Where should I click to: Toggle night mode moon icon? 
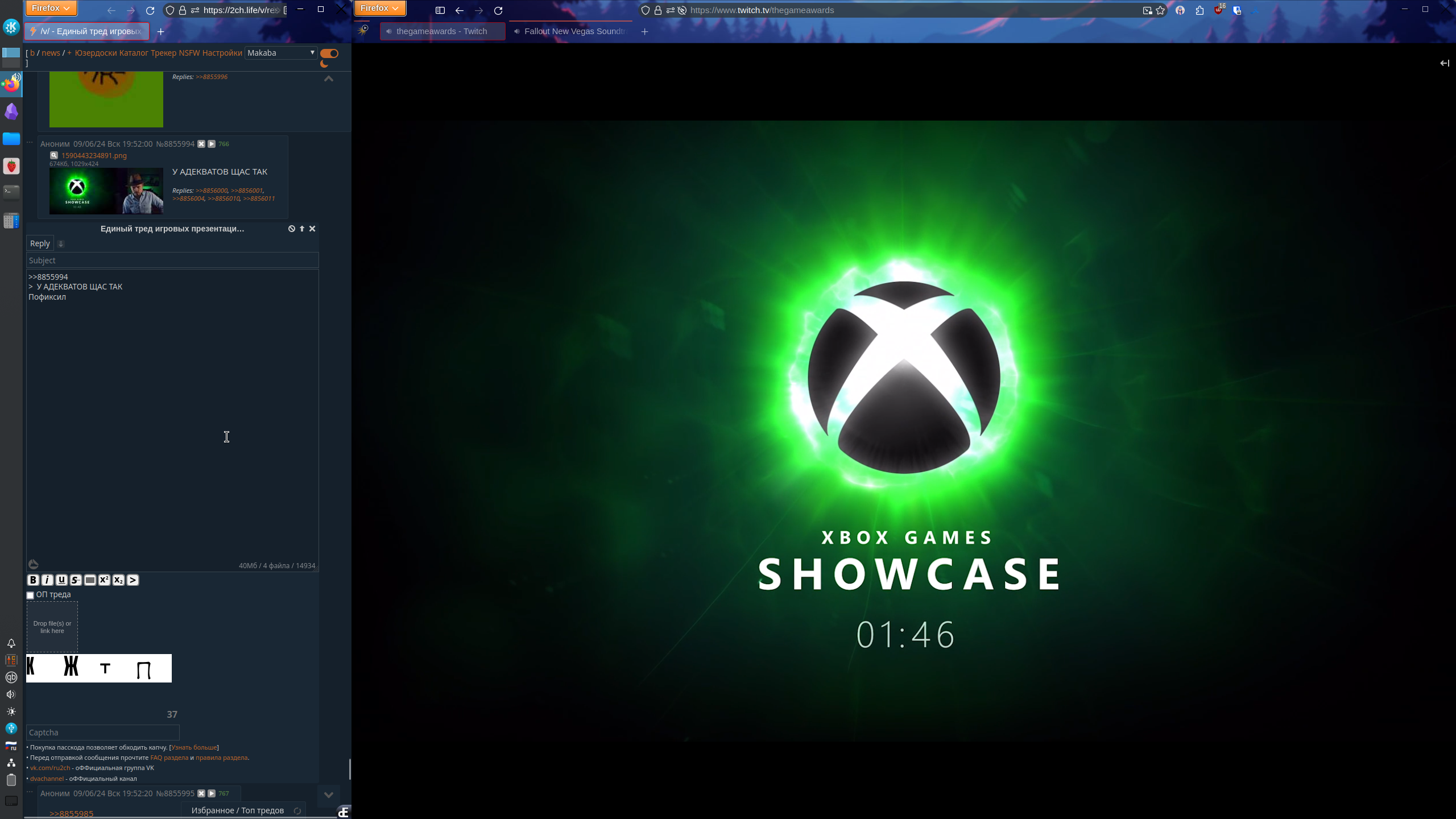(x=324, y=64)
